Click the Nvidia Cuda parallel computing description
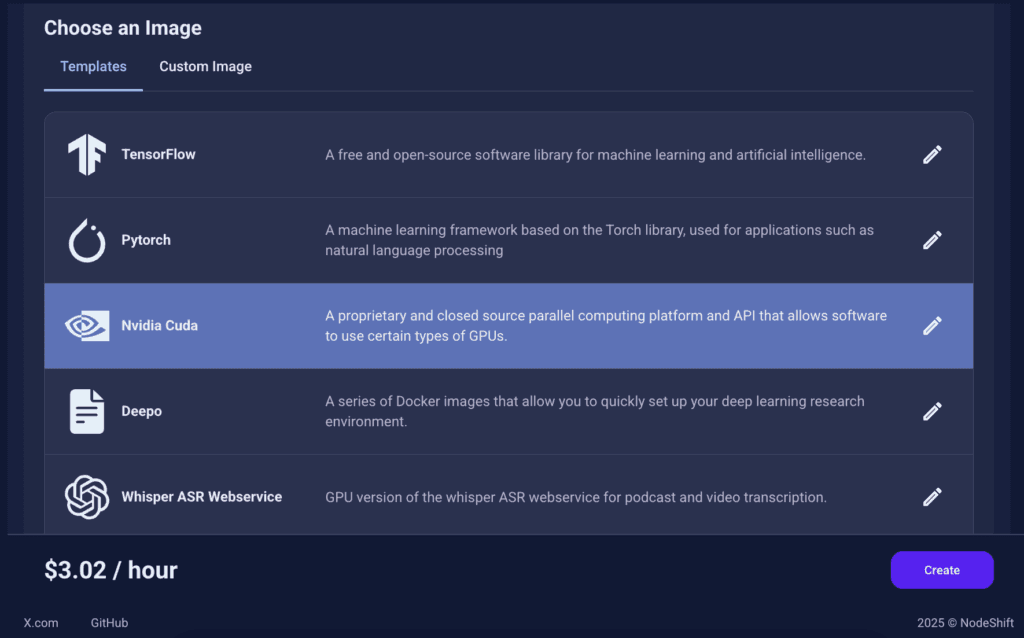Image resolution: width=1024 pixels, height=638 pixels. (606, 326)
